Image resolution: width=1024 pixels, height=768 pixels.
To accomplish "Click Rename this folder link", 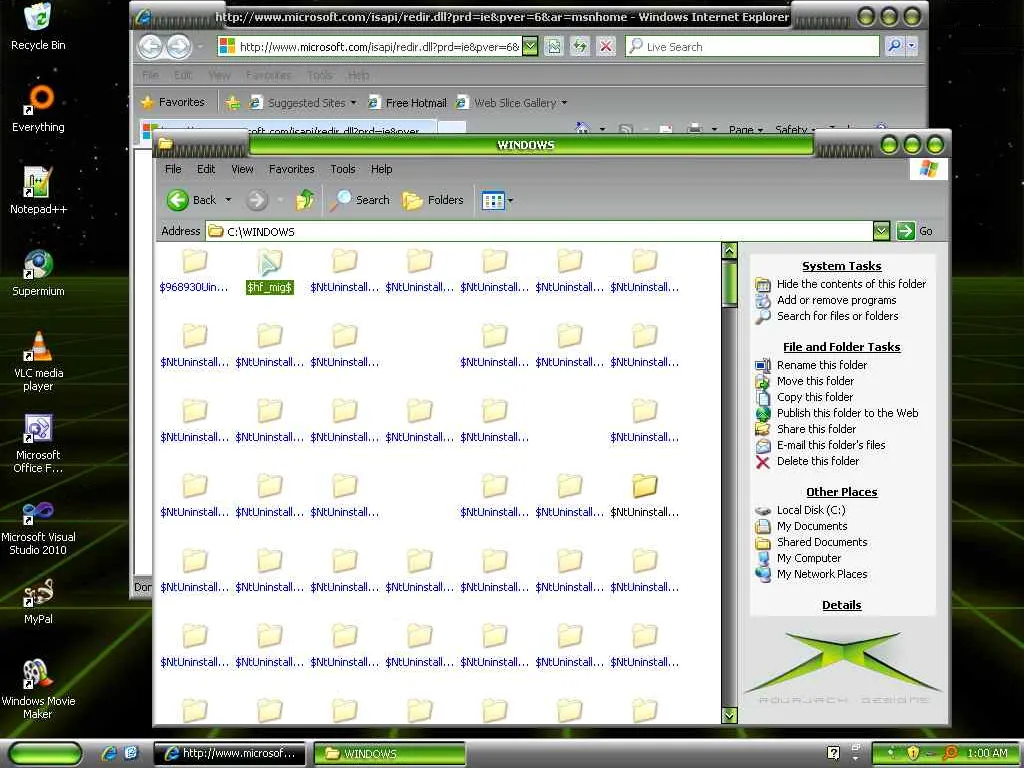I will click(822, 365).
